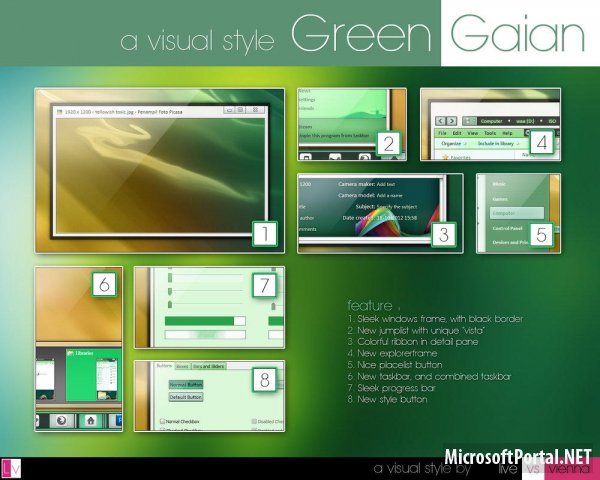Click the Favorites star icon in explorer
This screenshot has width=600, height=480.
coord(445,157)
